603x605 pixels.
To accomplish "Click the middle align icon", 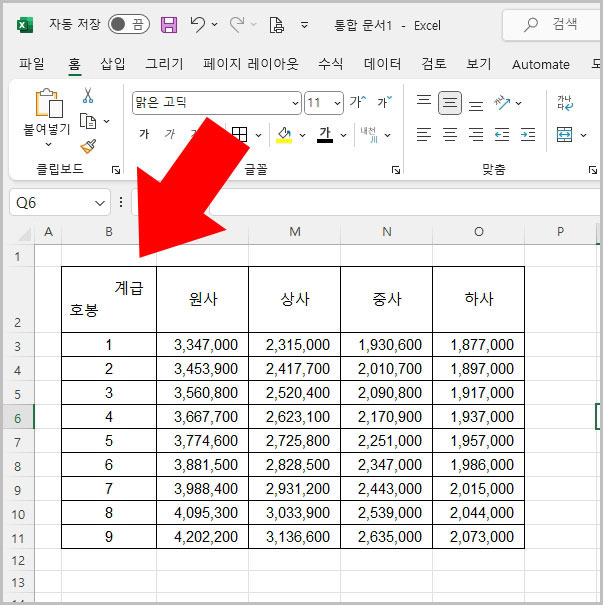I will 450,103.
